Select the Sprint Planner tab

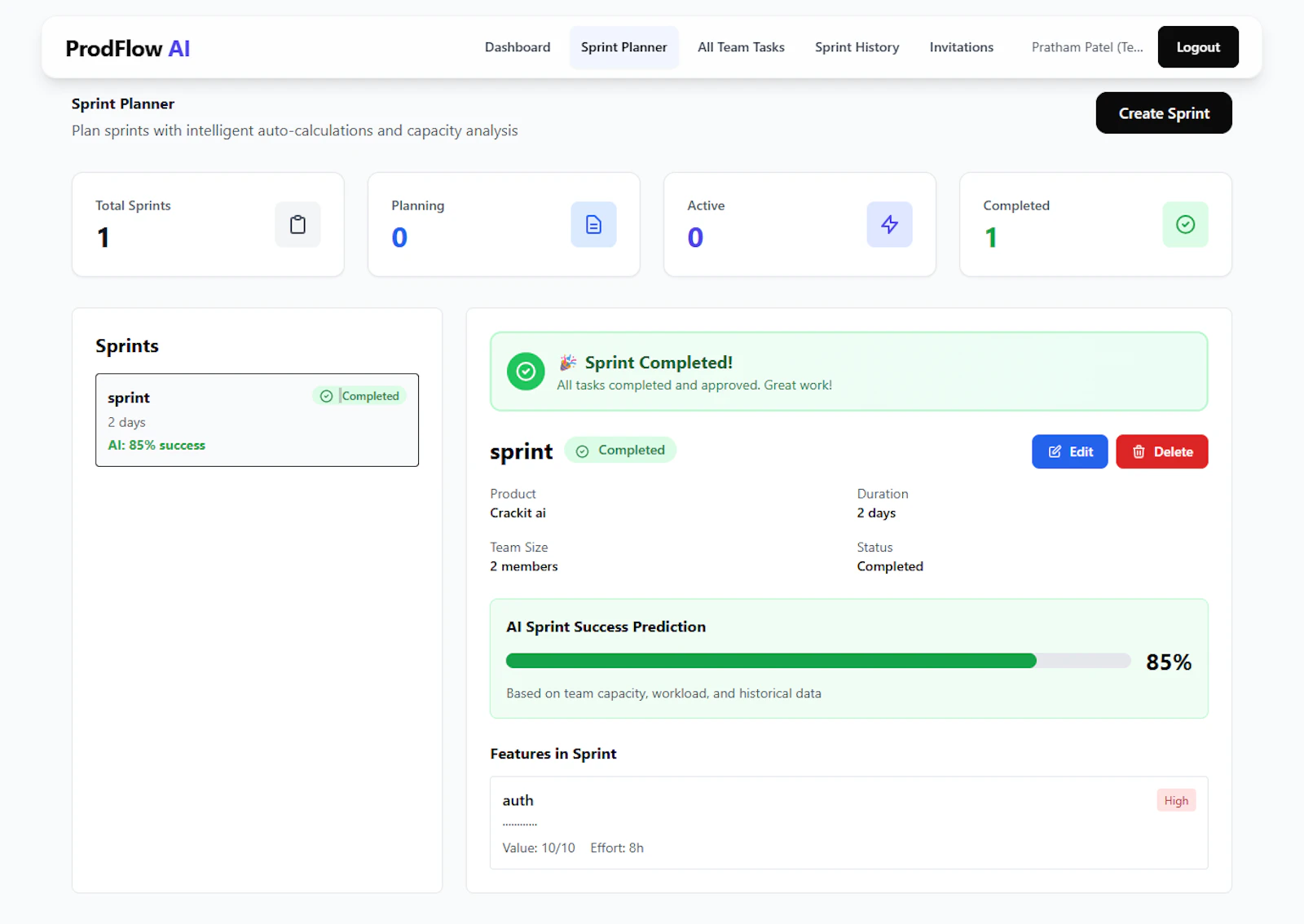[x=623, y=46]
